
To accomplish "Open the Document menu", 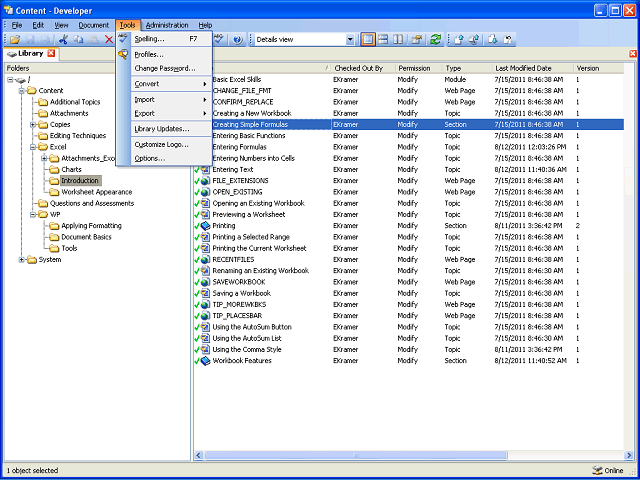I will coord(93,25).
